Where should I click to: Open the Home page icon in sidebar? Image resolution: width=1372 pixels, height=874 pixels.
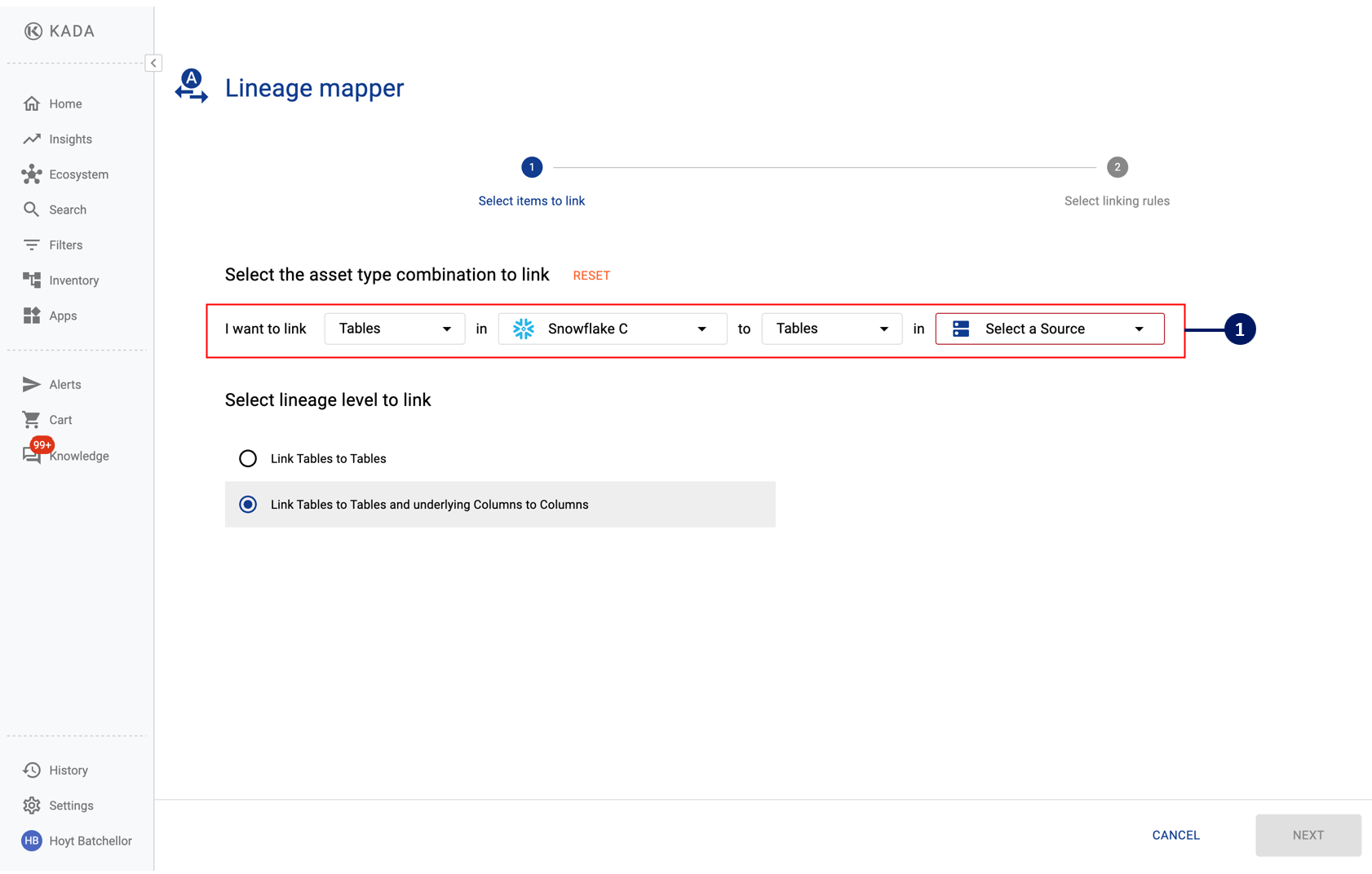[32, 104]
